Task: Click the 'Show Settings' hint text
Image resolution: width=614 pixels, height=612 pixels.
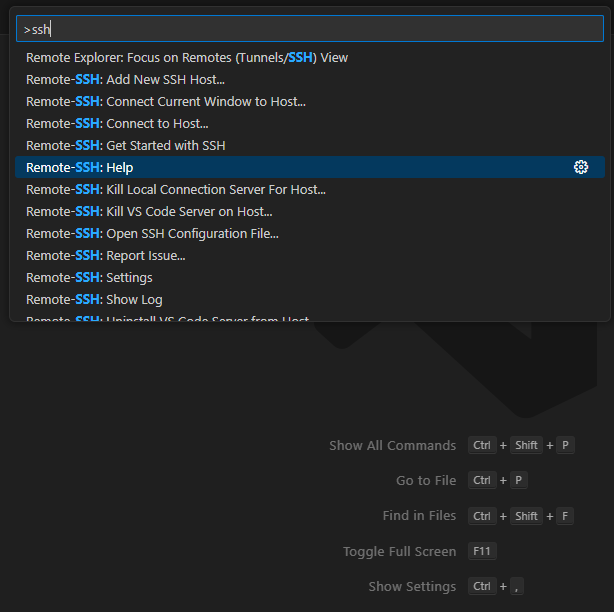Action: point(412,586)
